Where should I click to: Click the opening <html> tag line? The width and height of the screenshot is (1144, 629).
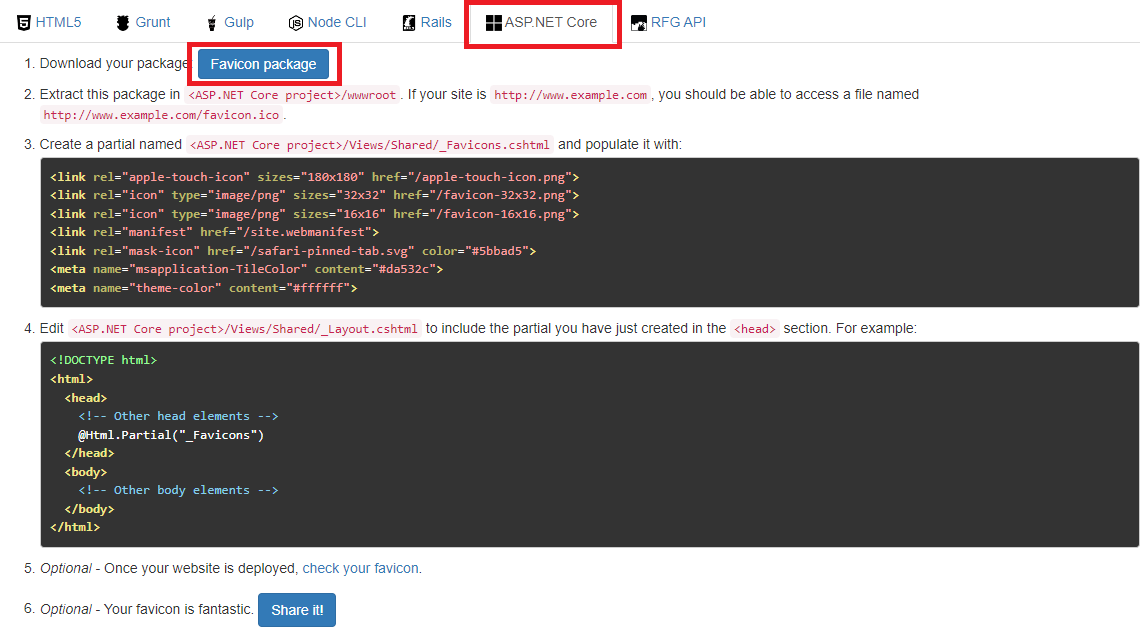pyautogui.click(x=72, y=379)
